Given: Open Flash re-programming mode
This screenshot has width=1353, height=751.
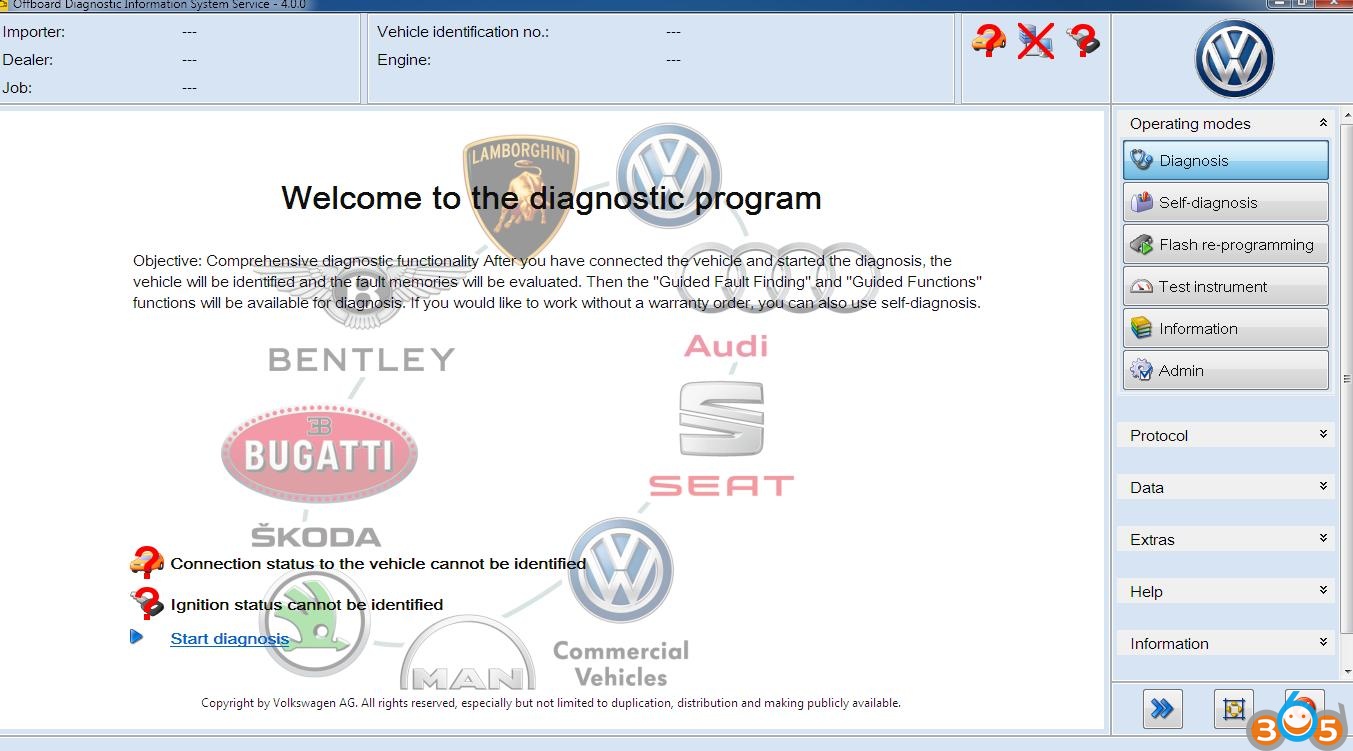Looking at the screenshot, I should pyautogui.click(x=1225, y=245).
